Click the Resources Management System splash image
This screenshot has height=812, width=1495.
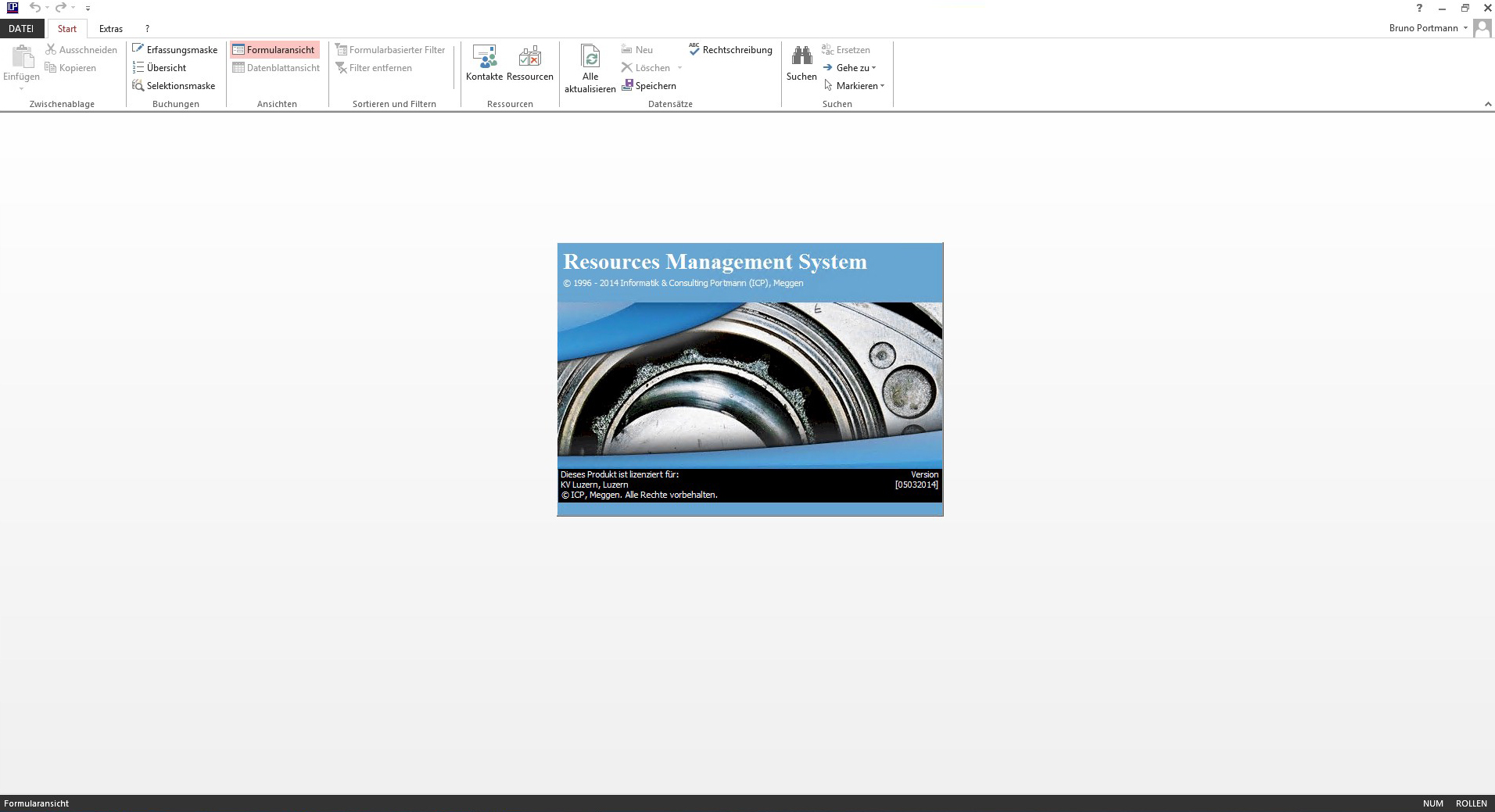(x=750, y=379)
